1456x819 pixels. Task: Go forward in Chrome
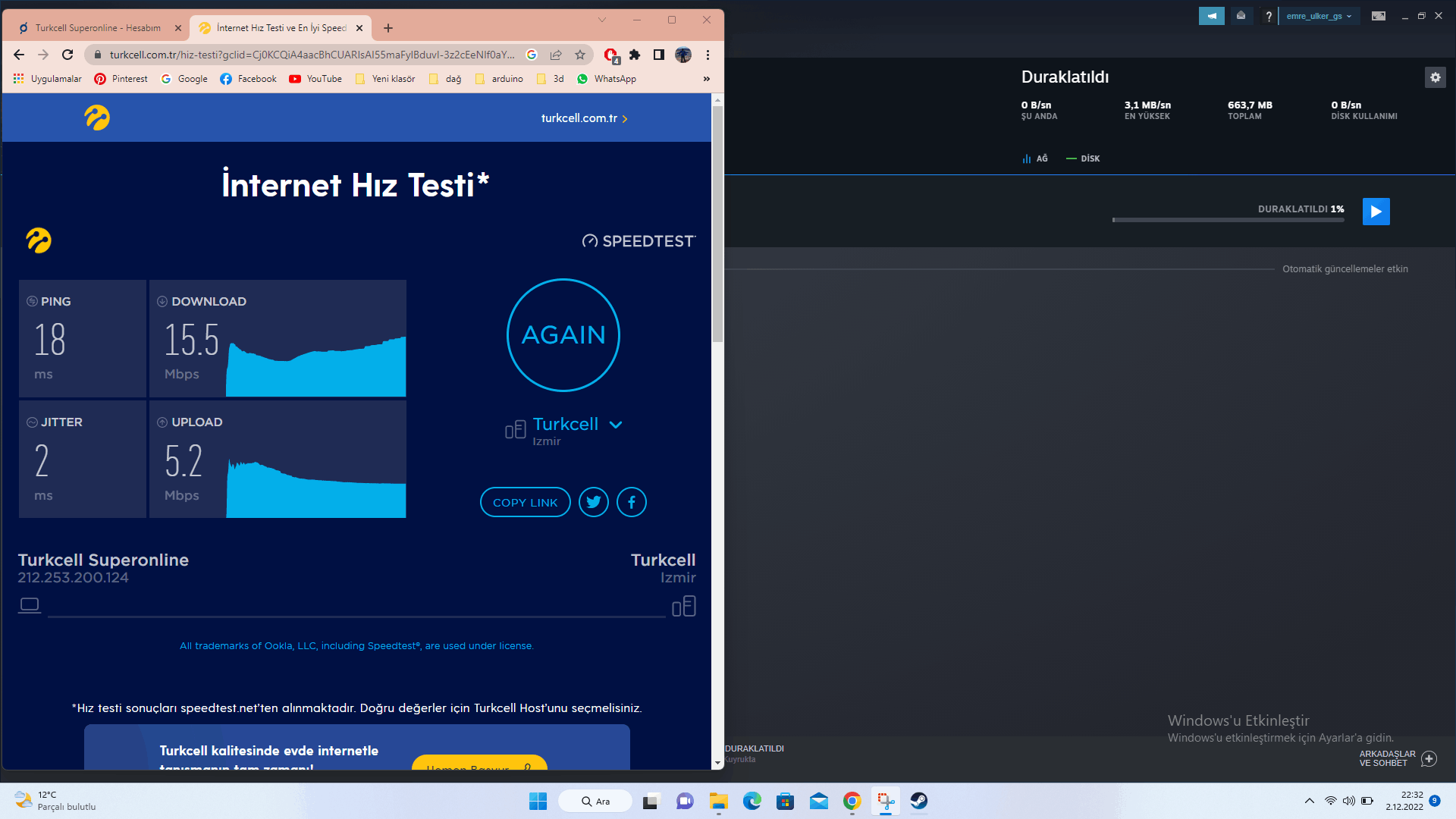pos(43,55)
